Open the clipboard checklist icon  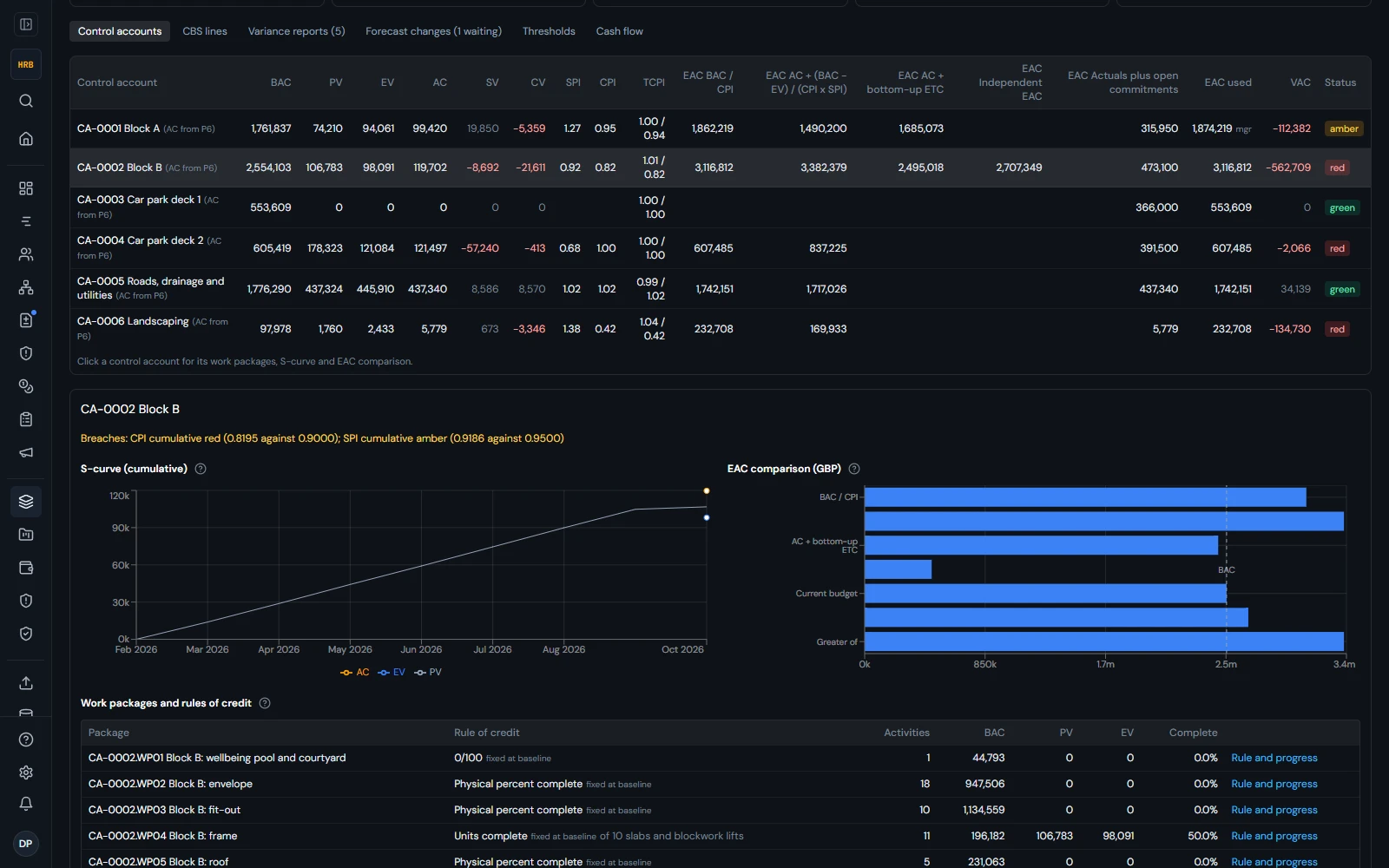26,419
